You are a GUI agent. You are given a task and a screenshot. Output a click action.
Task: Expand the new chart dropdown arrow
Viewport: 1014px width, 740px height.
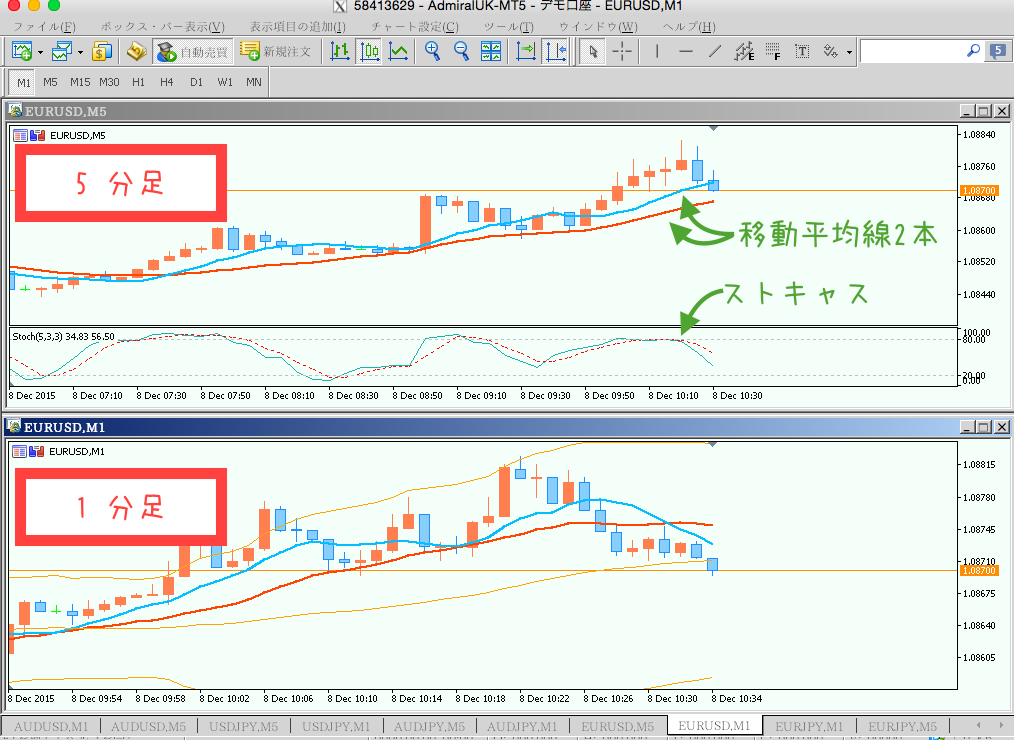(x=40, y=52)
